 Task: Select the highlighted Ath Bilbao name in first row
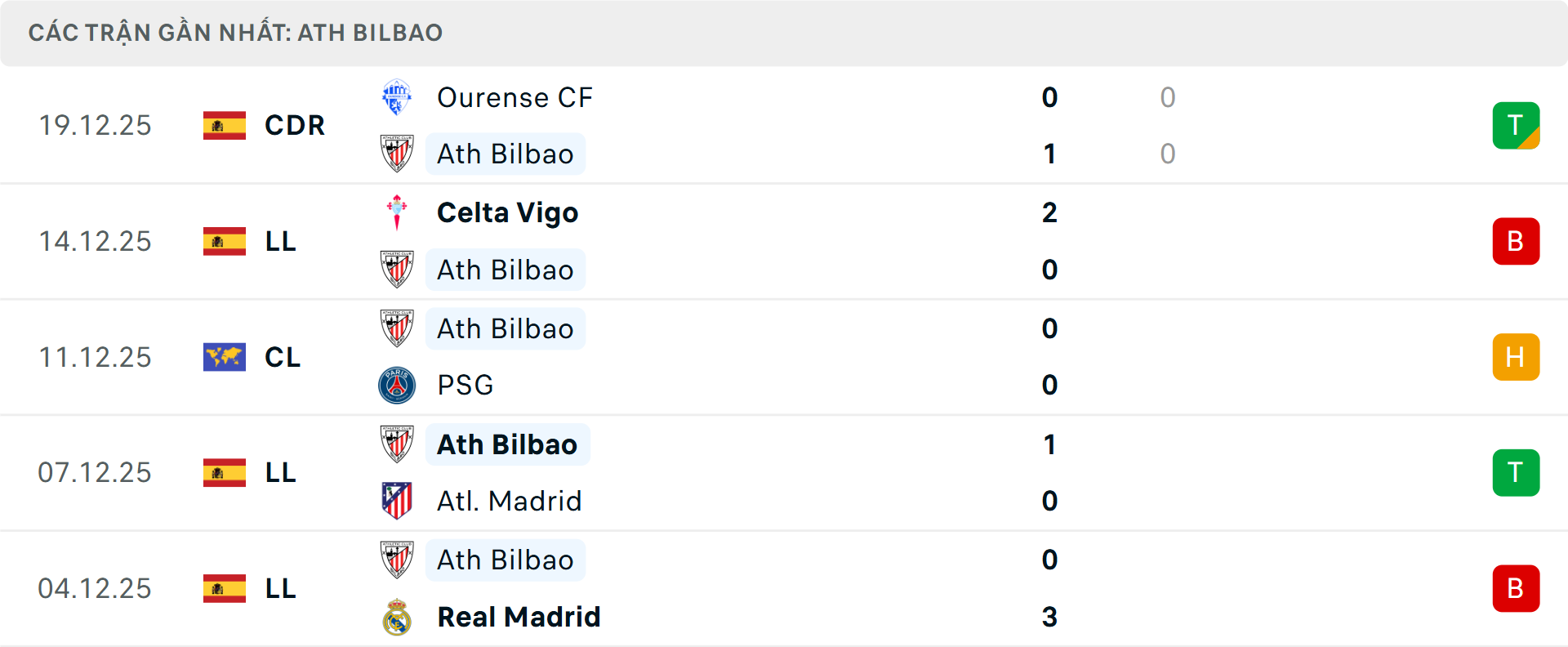point(505,154)
